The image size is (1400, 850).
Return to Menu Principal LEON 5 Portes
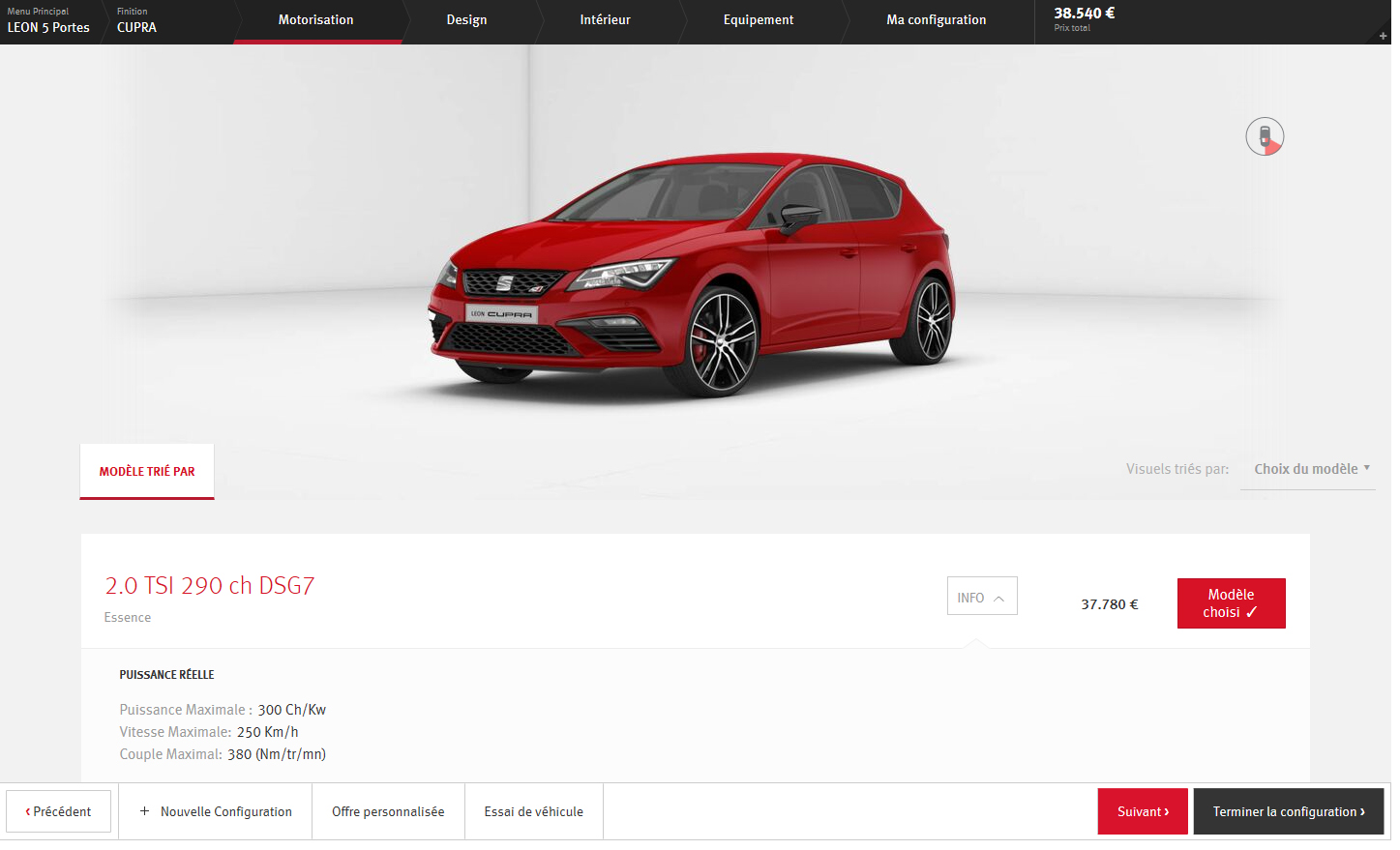coord(48,20)
